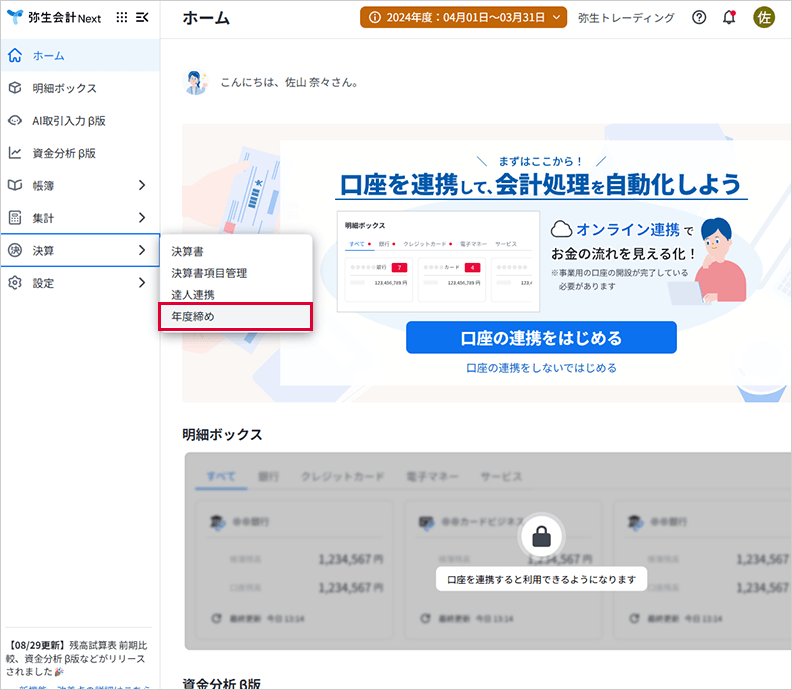Image resolution: width=792 pixels, height=690 pixels.
Task: Open 決算書 from the flyout menu
Action: point(187,251)
